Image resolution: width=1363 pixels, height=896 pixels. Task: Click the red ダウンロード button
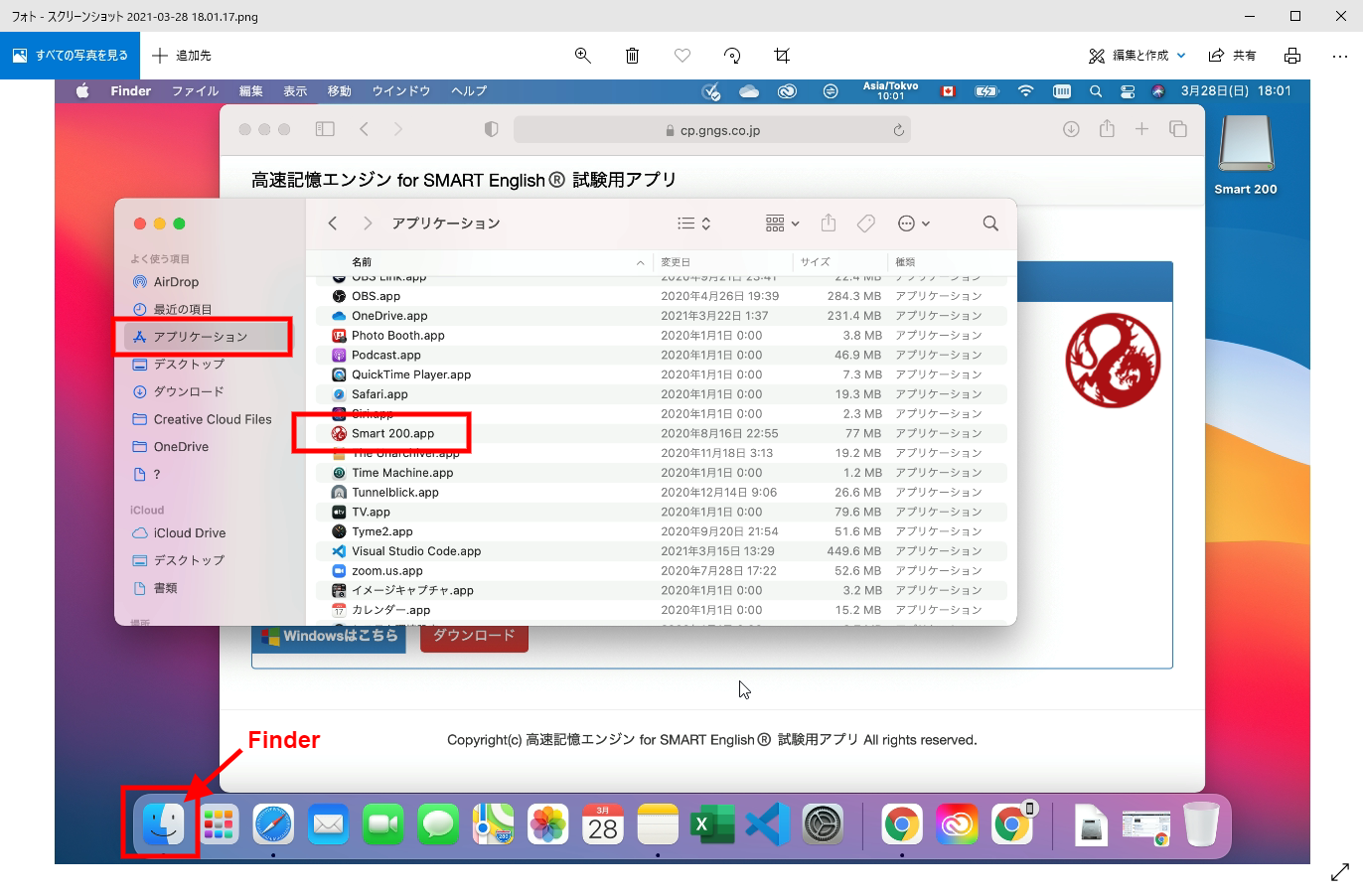pyautogui.click(x=474, y=636)
